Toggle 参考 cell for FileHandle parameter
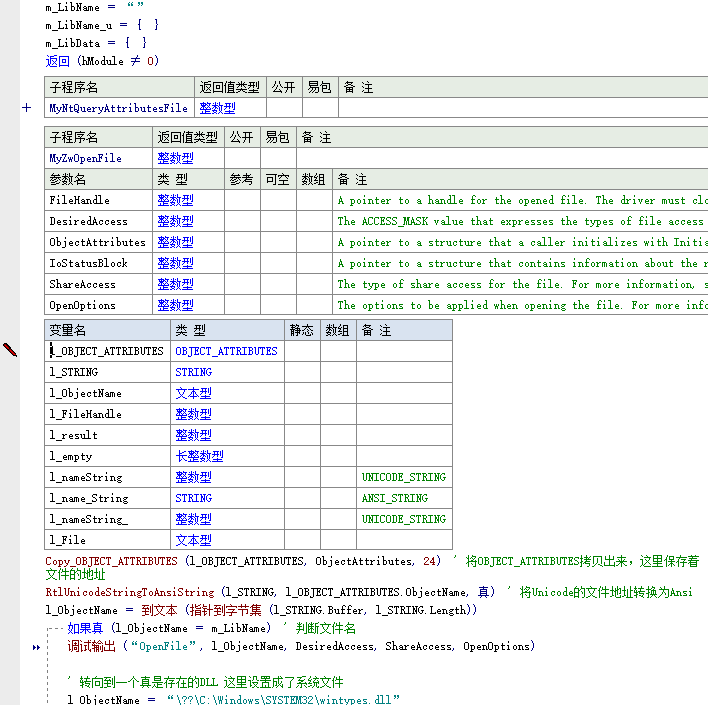 click(x=242, y=200)
